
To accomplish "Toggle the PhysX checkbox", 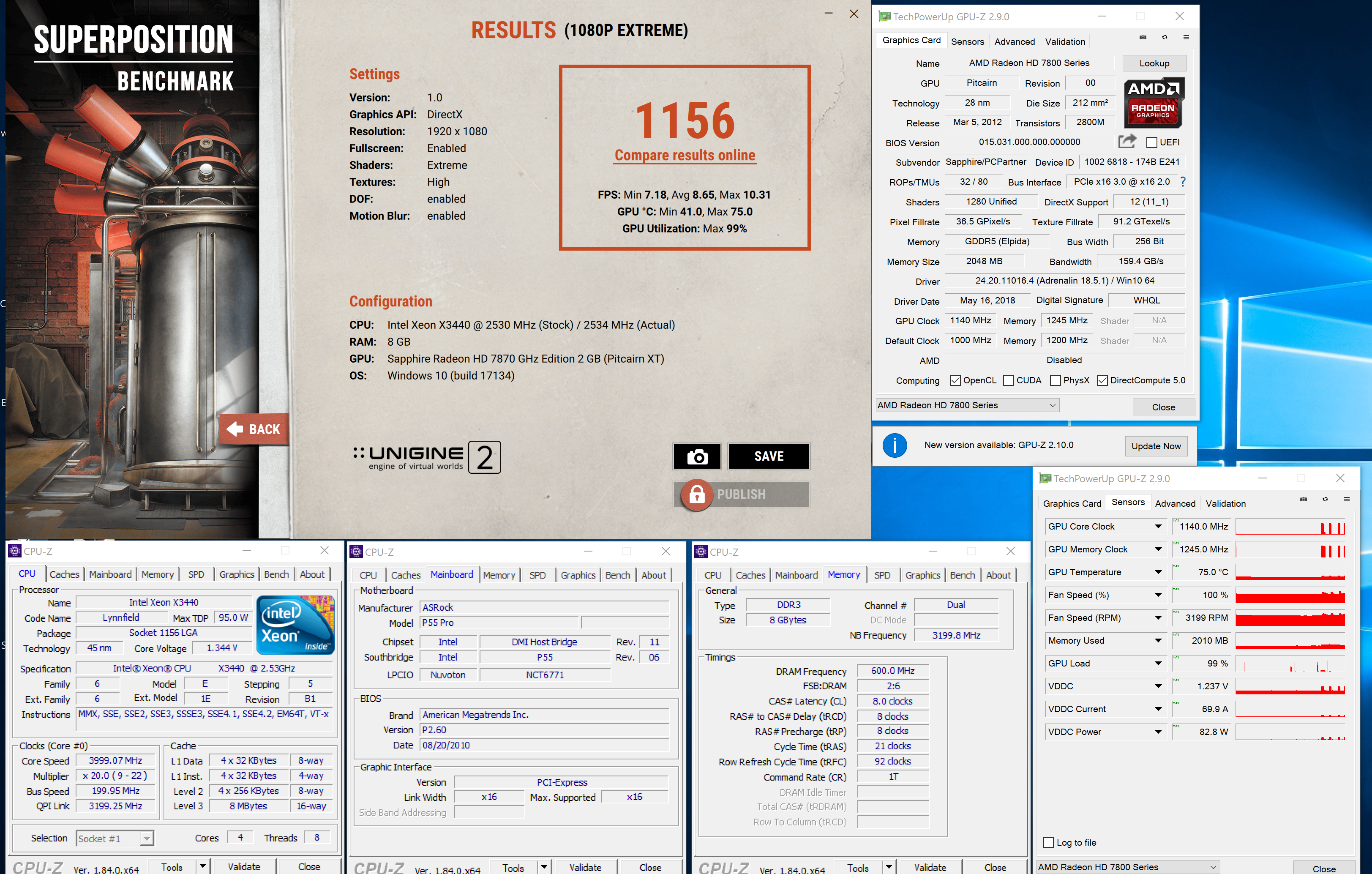I will (1055, 381).
